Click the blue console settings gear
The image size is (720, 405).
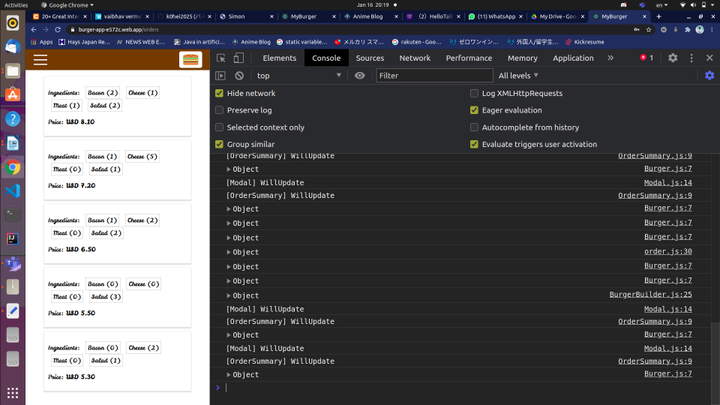click(x=709, y=76)
